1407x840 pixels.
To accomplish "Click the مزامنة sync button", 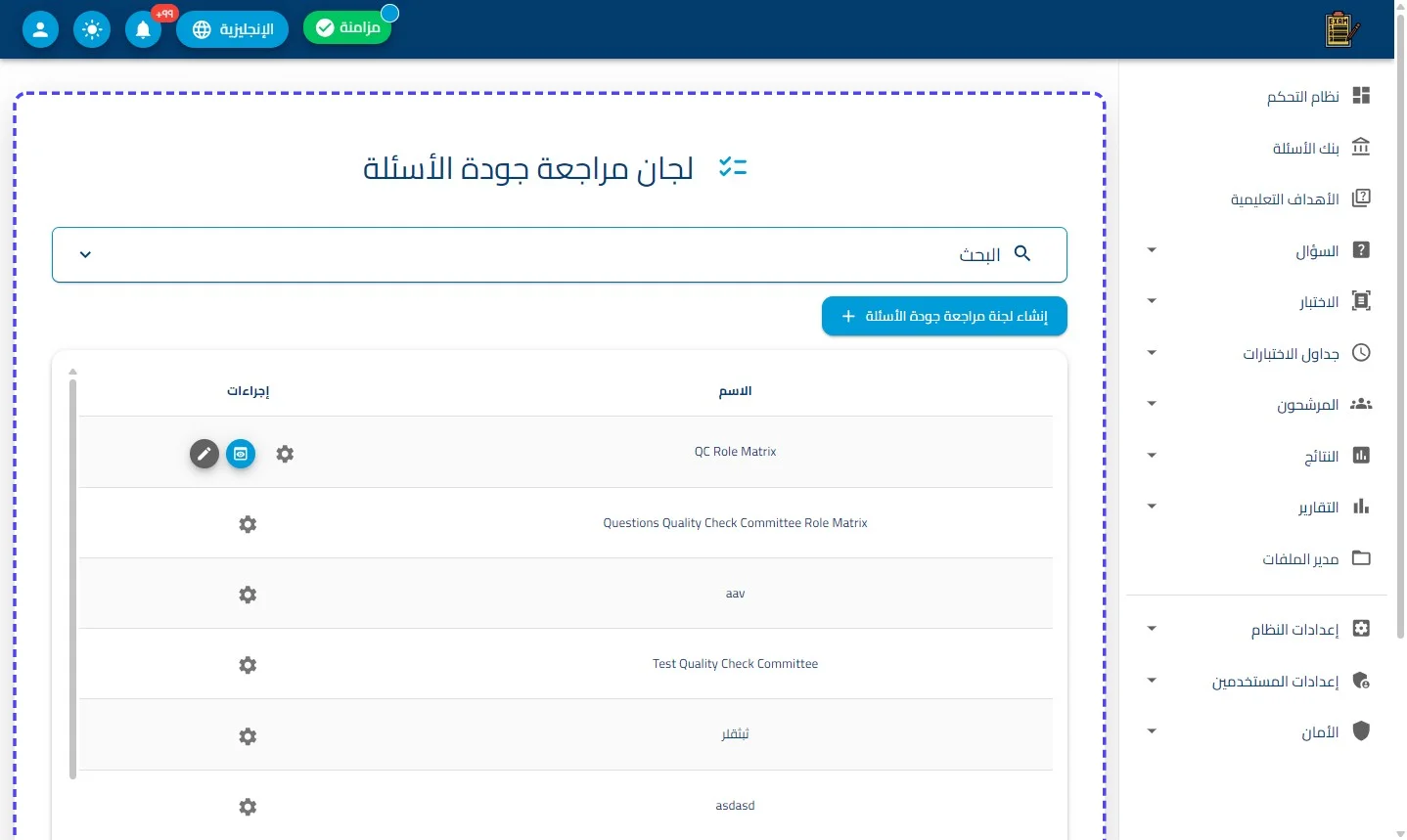I will pos(347,27).
